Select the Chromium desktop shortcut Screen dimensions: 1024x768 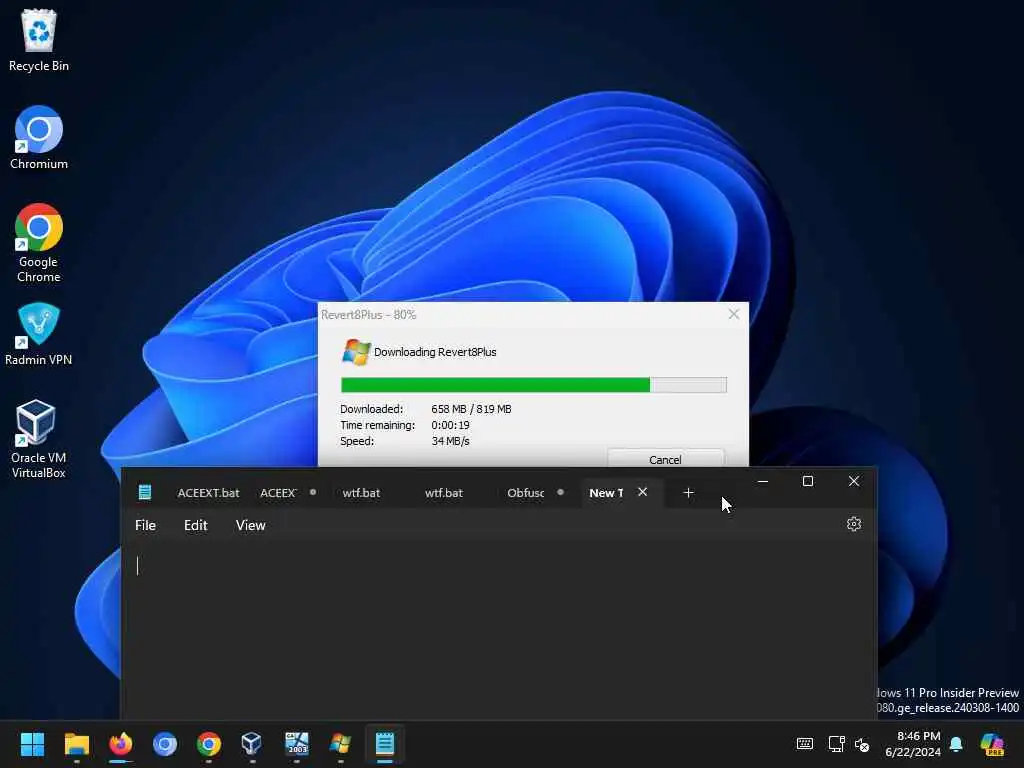[39, 138]
